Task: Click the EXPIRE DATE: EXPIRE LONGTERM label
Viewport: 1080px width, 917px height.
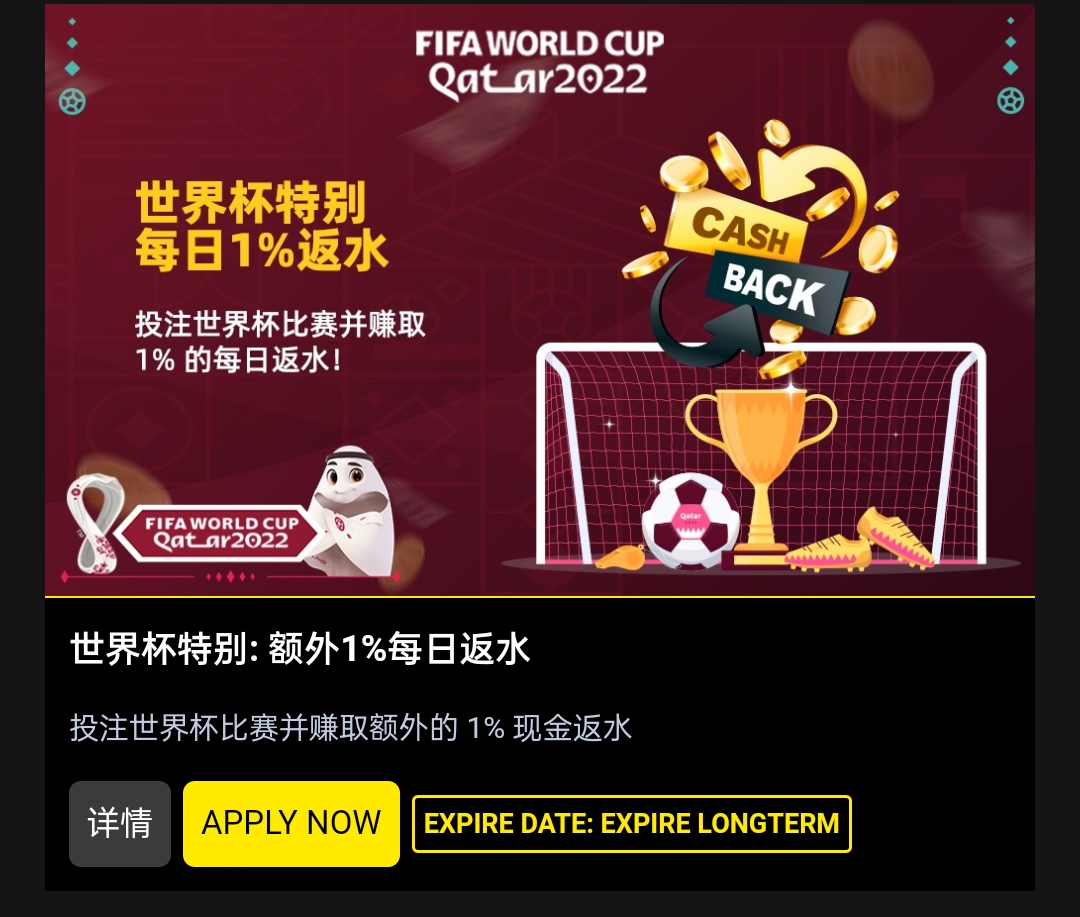Action: point(632,823)
